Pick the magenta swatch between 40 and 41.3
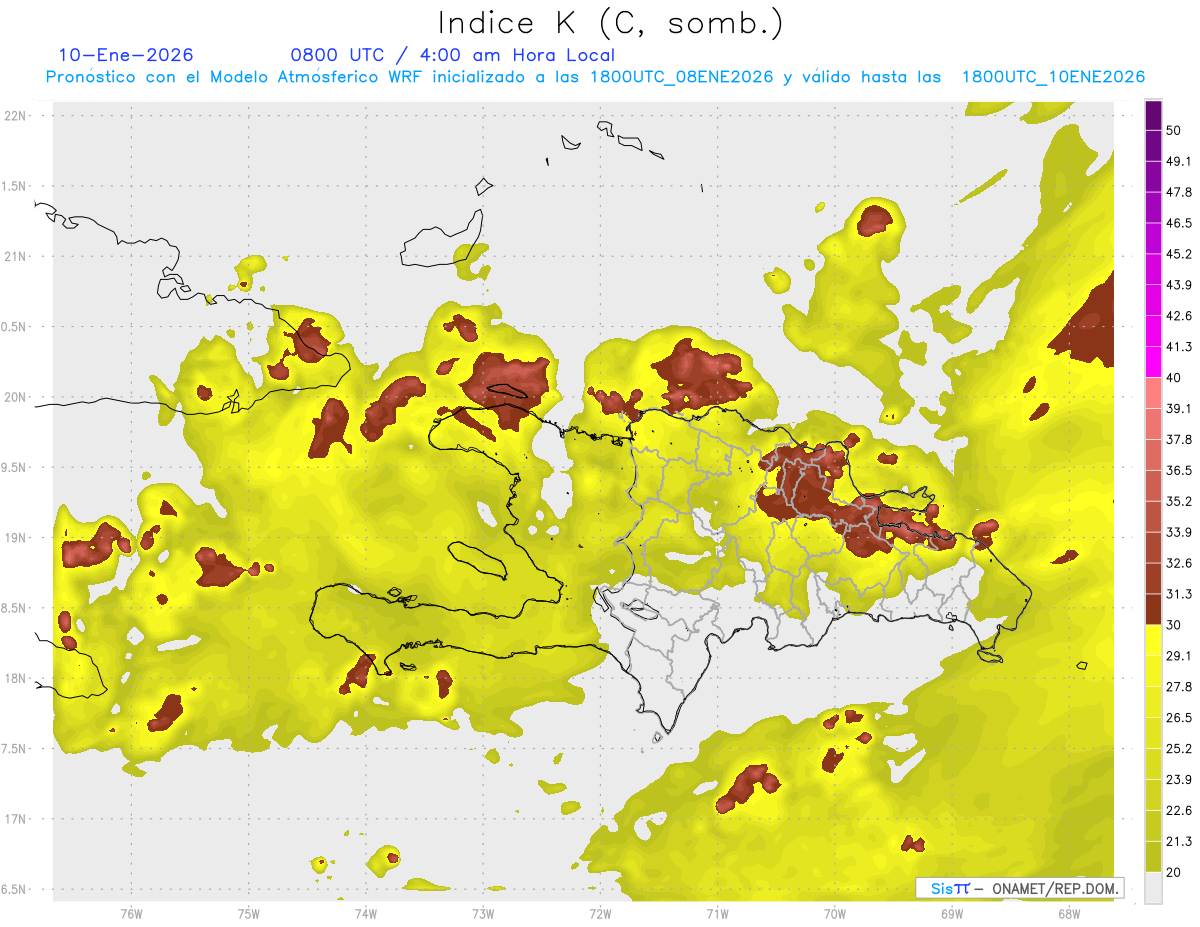 click(x=1154, y=362)
